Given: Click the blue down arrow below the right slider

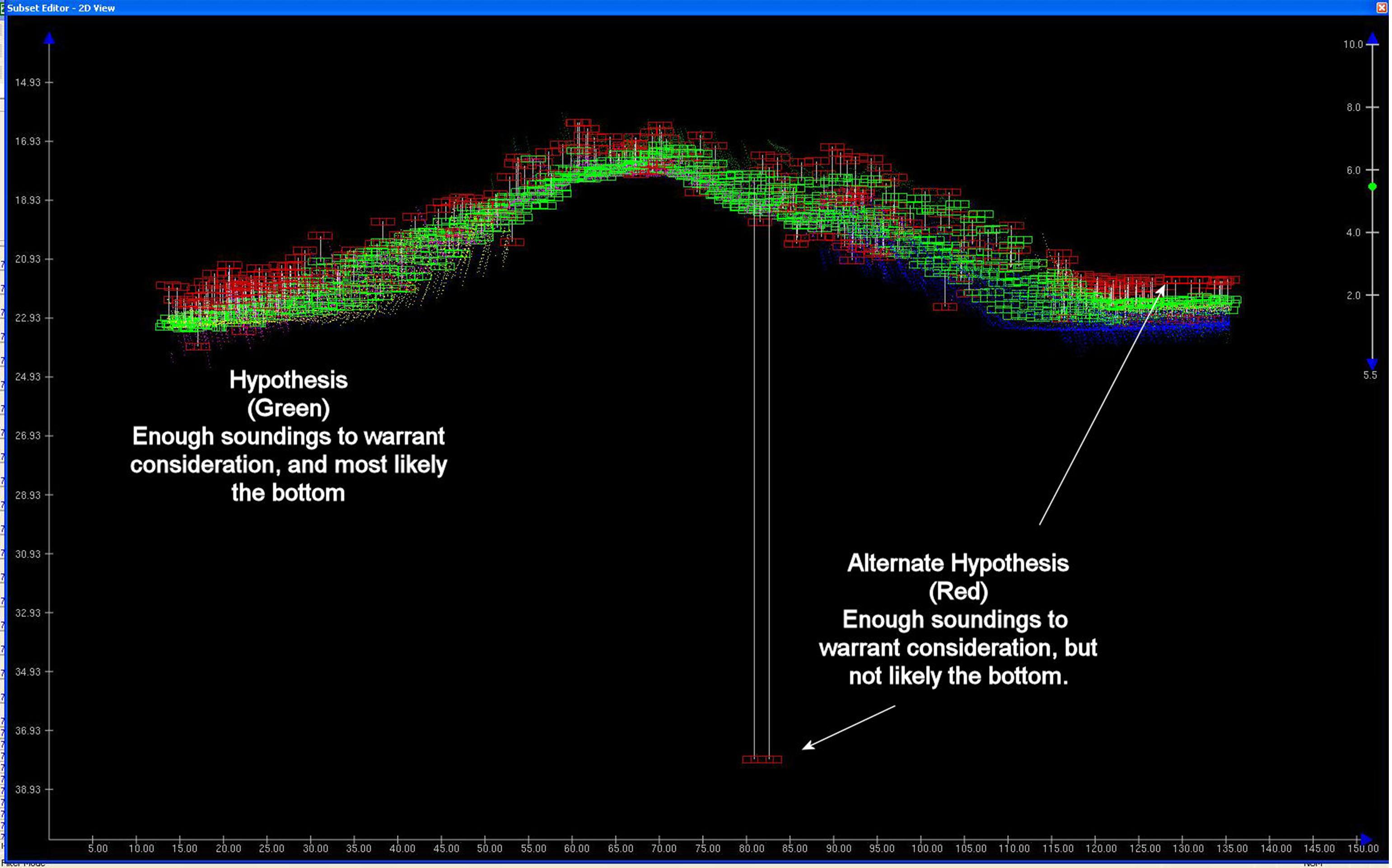Looking at the screenshot, I should pyautogui.click(x=1373, y=364).
